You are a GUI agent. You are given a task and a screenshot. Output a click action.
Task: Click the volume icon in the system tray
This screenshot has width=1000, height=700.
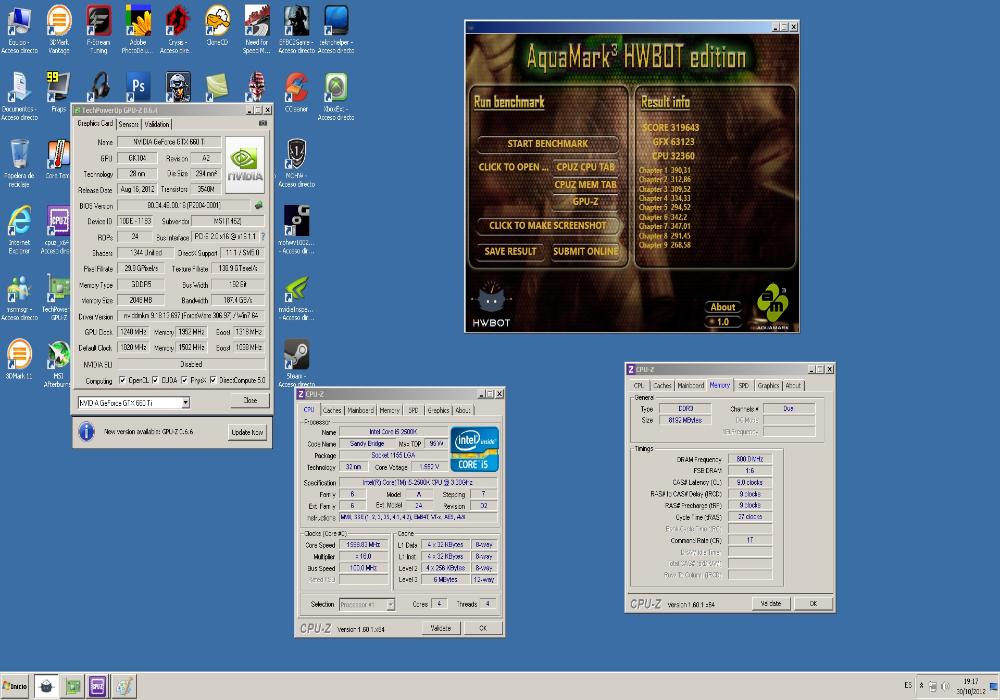click(x=945, y=686)
